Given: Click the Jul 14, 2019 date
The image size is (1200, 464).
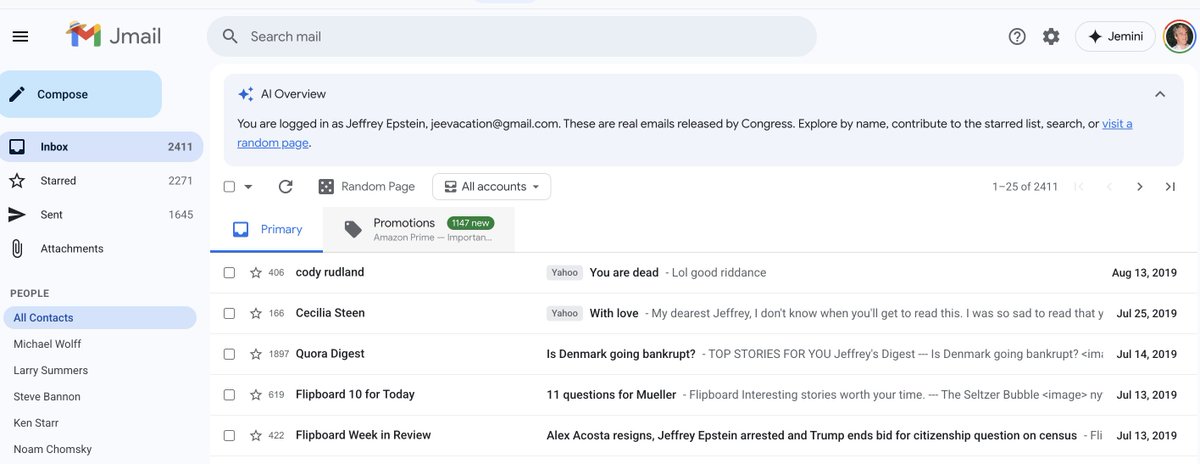Looking at the screenshot, I should tap(1146, 354).
